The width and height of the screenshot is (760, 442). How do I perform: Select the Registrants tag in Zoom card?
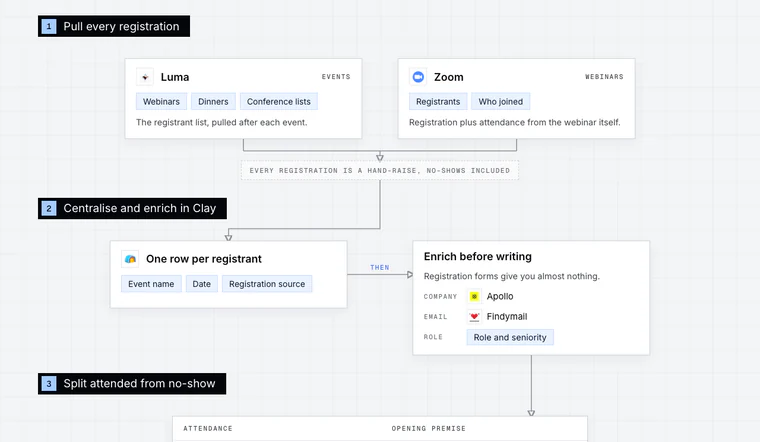coord(438,101)
